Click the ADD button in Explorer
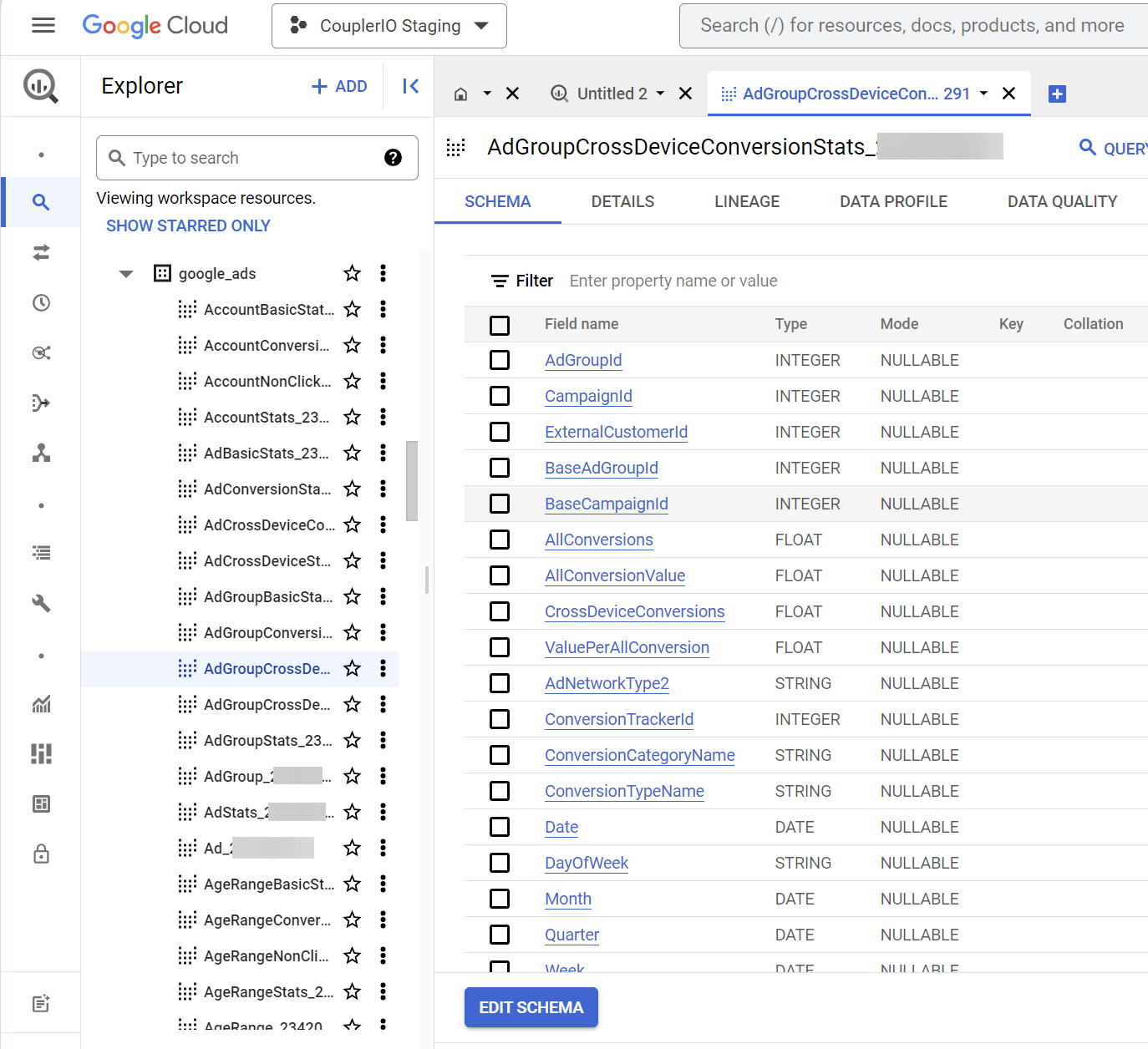The image size is (1148, 1049). pyautogui.click(x=339, y=86)
